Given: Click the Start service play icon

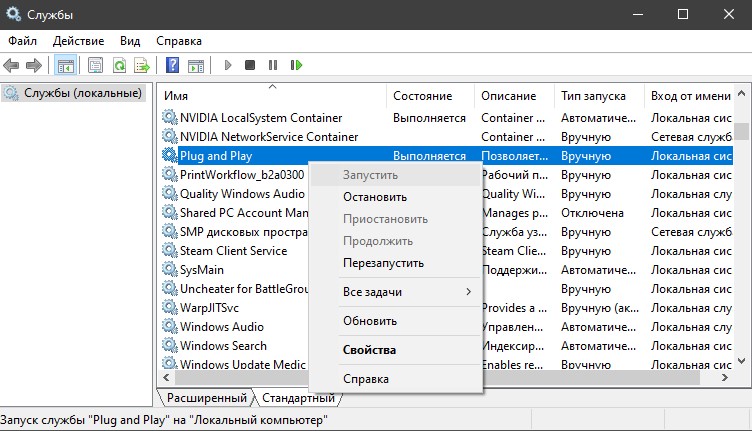Looking at the screenshot, I should (228, 65).
